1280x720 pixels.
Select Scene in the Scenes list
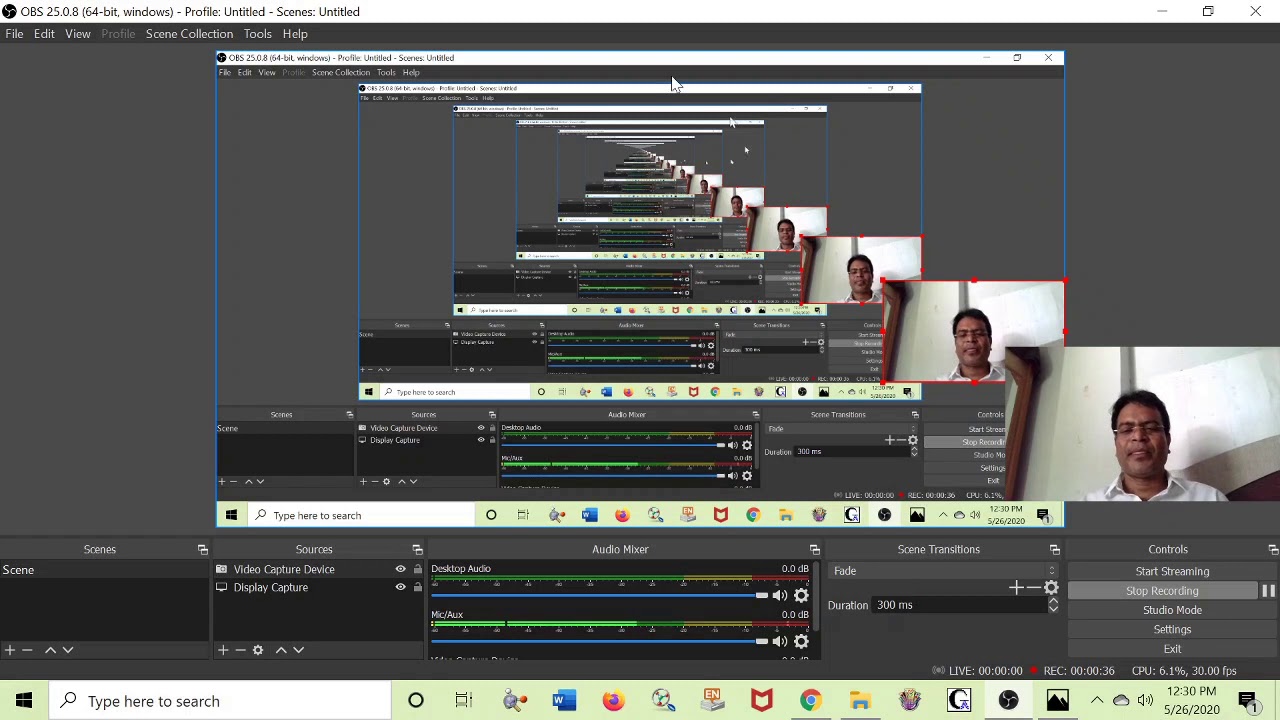[104, 570]
